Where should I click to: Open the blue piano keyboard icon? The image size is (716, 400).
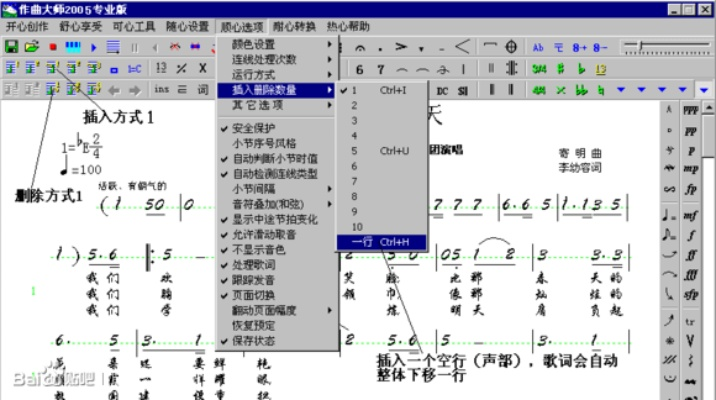click(x=73, y=47)
